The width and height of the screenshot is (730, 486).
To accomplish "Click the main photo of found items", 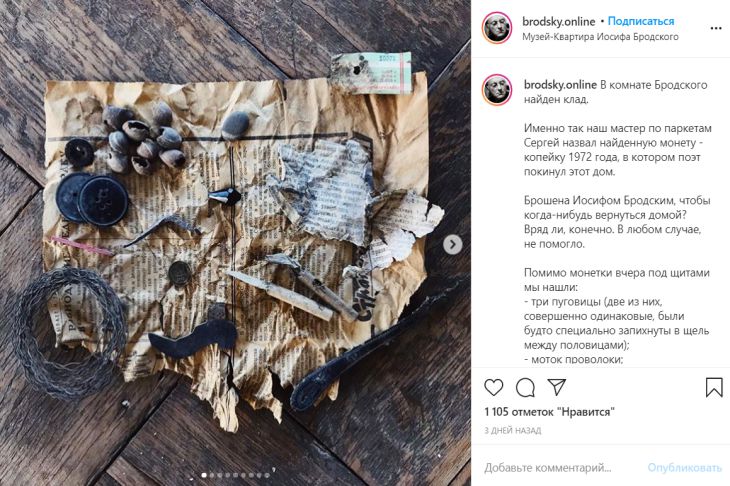I will coord(235,243).
